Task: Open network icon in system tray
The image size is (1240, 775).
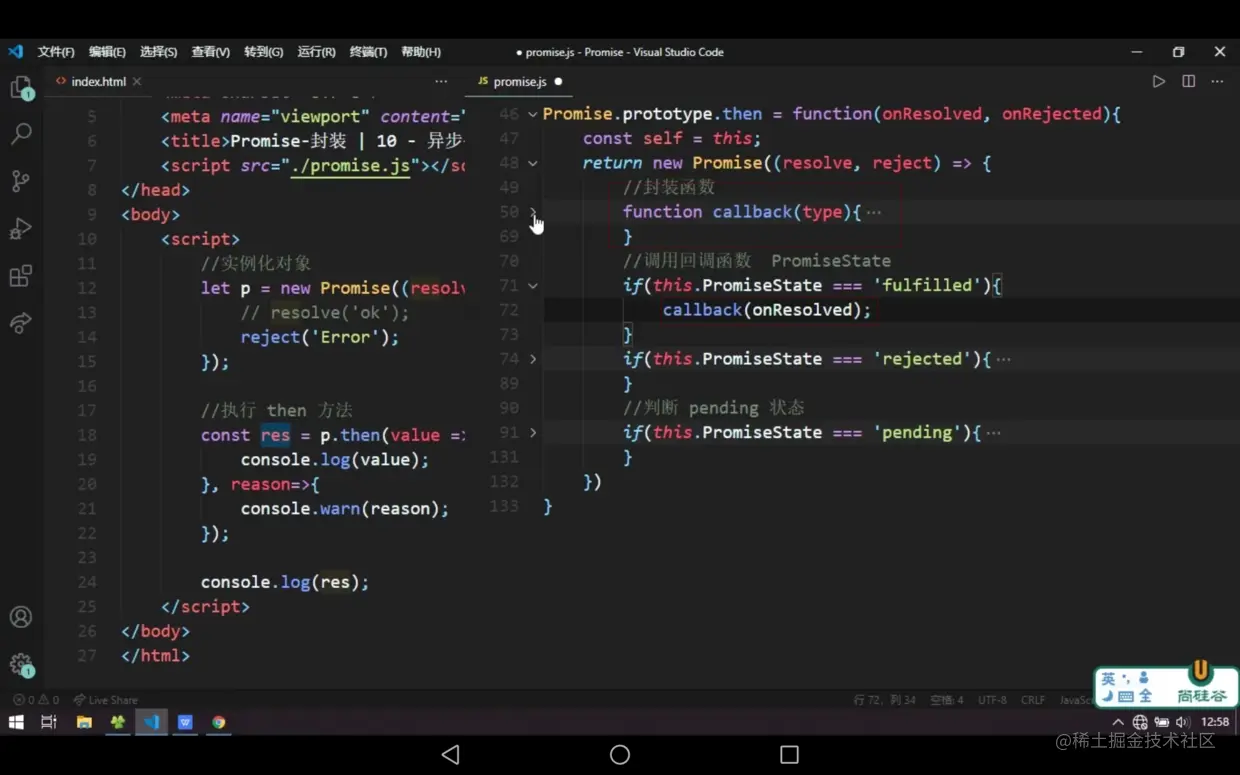Action: [1140, 722]
